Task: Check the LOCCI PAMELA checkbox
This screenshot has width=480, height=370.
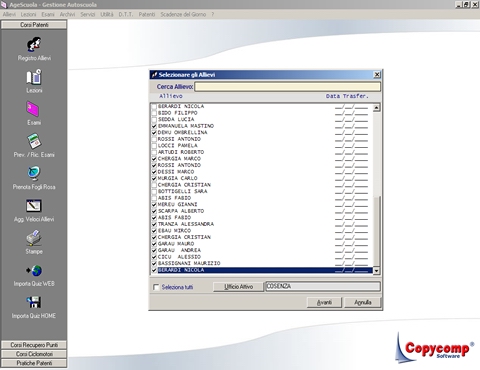Action: click(x=154, y=146)
